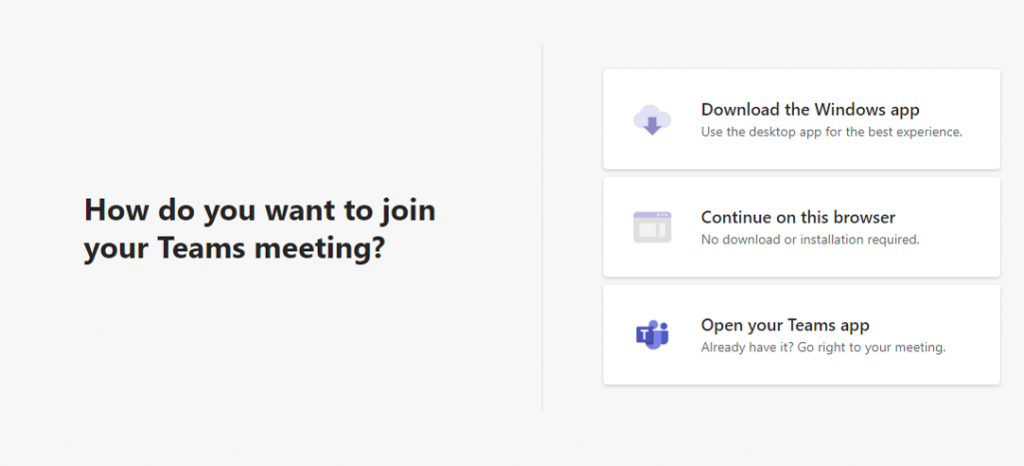Viewport: 1024px width, 466px height.
Task: Click the vertical divider line between panels
Action: (x=542, y=226)
